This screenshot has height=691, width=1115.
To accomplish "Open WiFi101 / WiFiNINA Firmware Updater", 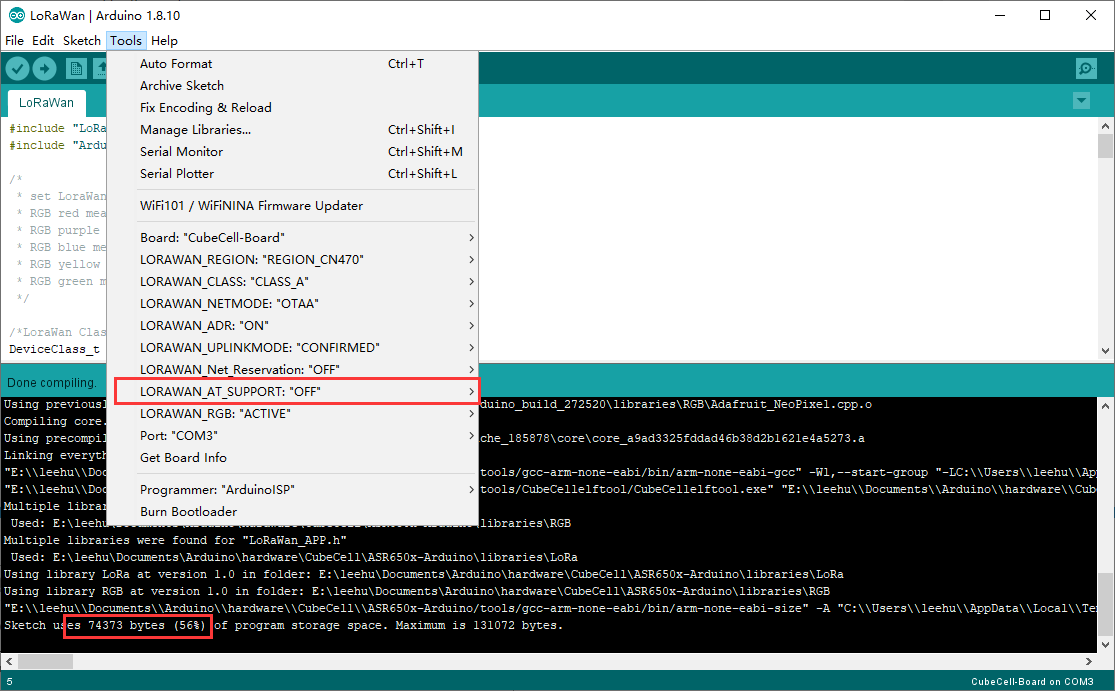I will coord(293,206).
